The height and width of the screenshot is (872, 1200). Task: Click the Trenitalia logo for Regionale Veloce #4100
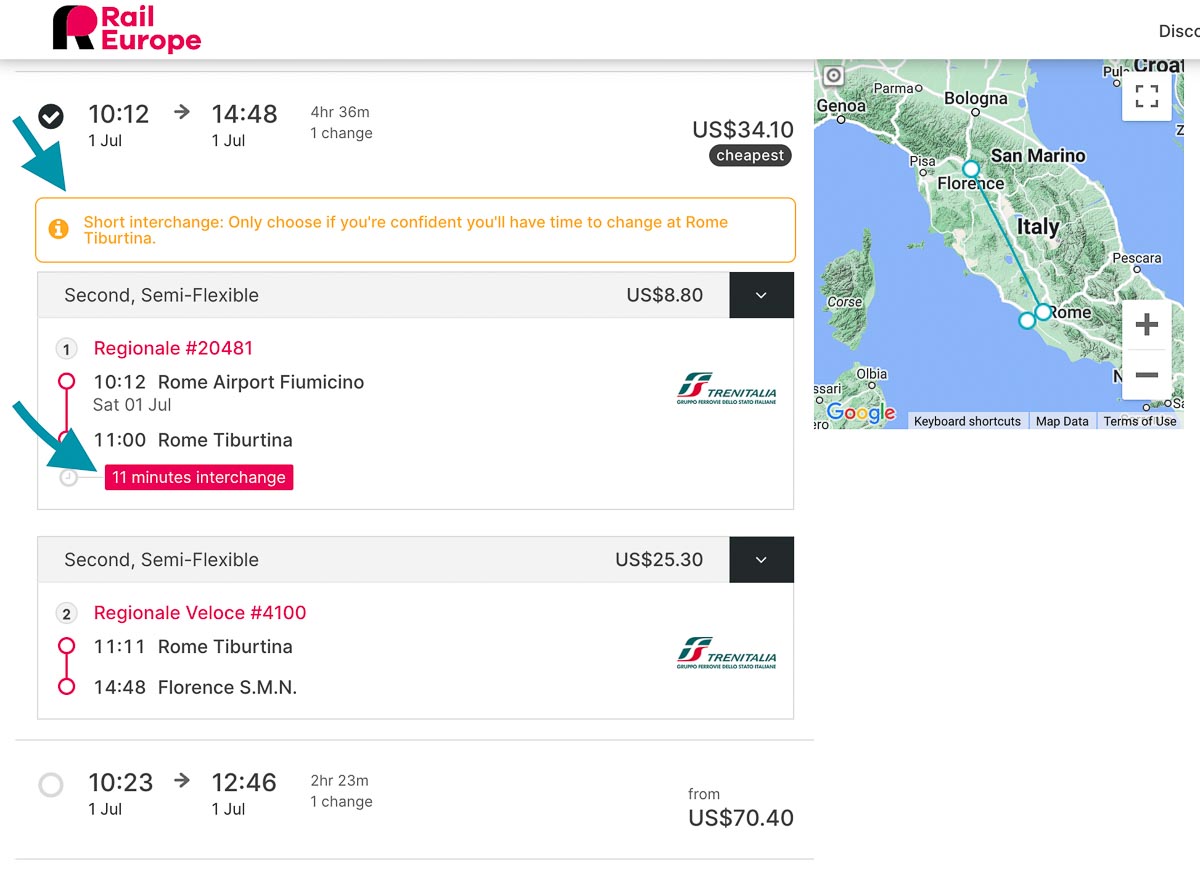point(727,652)
